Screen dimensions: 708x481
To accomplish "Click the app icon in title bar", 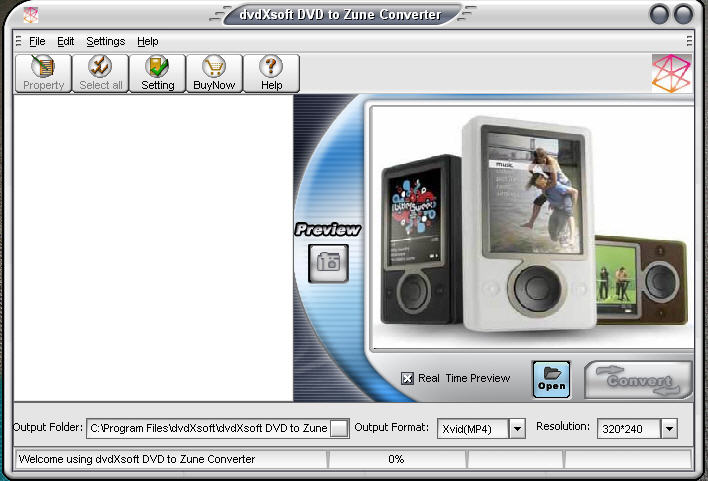I will point(31,15).
